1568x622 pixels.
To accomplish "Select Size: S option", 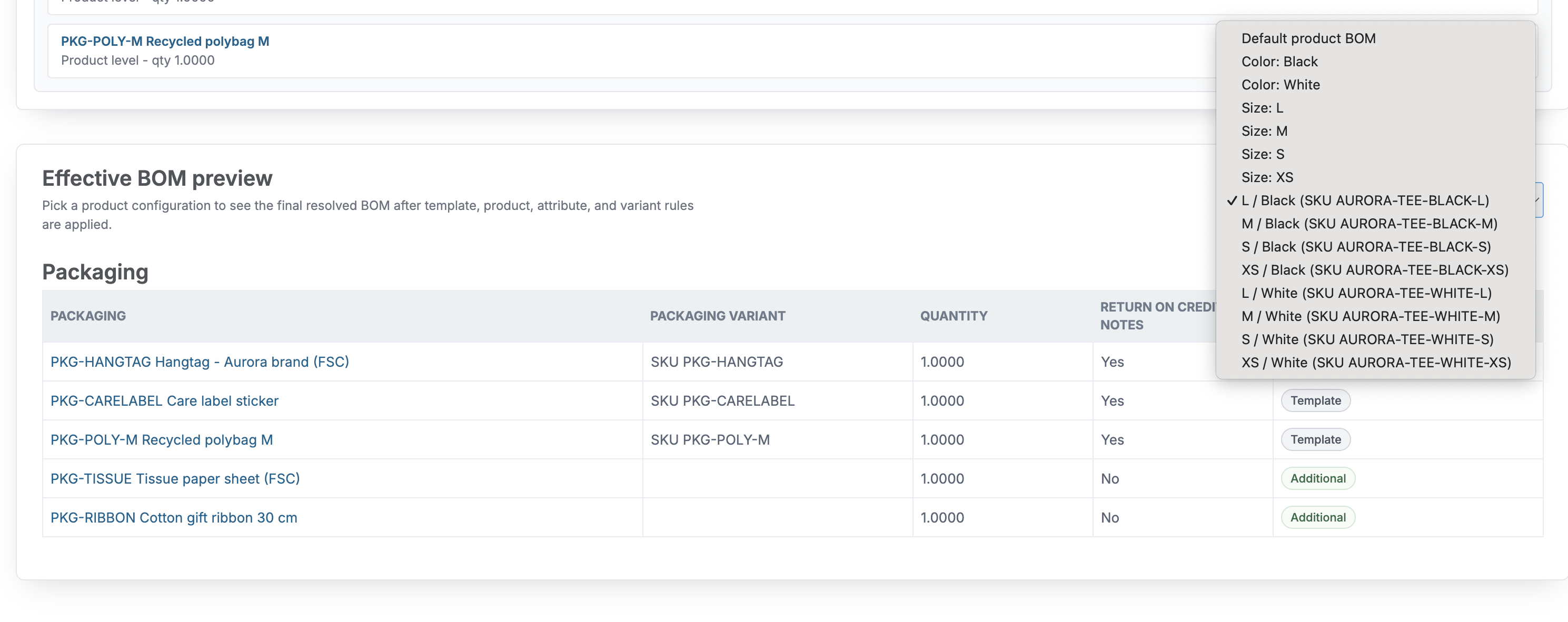I will (x=1375, y=154).
